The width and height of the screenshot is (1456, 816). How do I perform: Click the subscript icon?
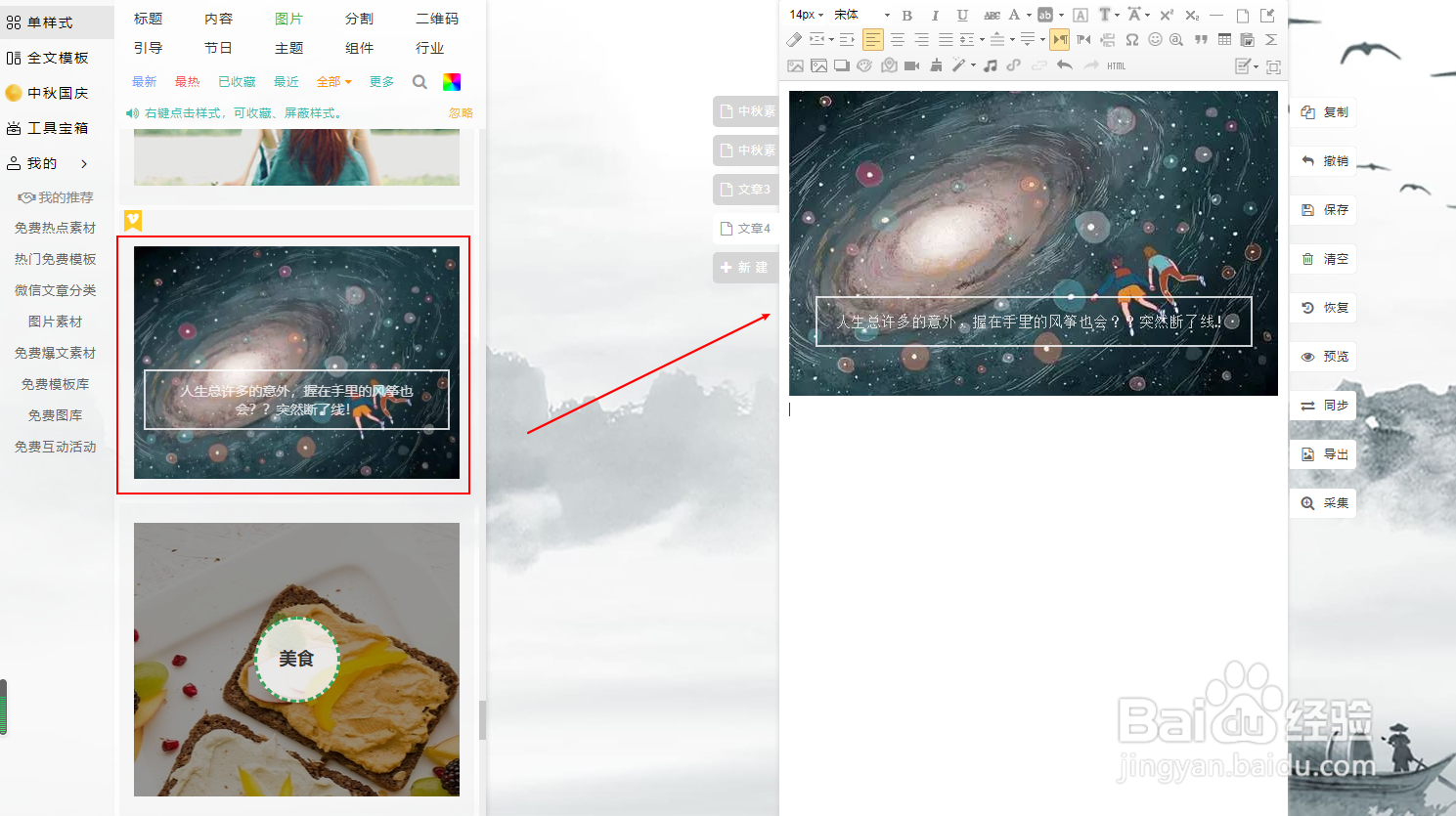click(1192, 15)
